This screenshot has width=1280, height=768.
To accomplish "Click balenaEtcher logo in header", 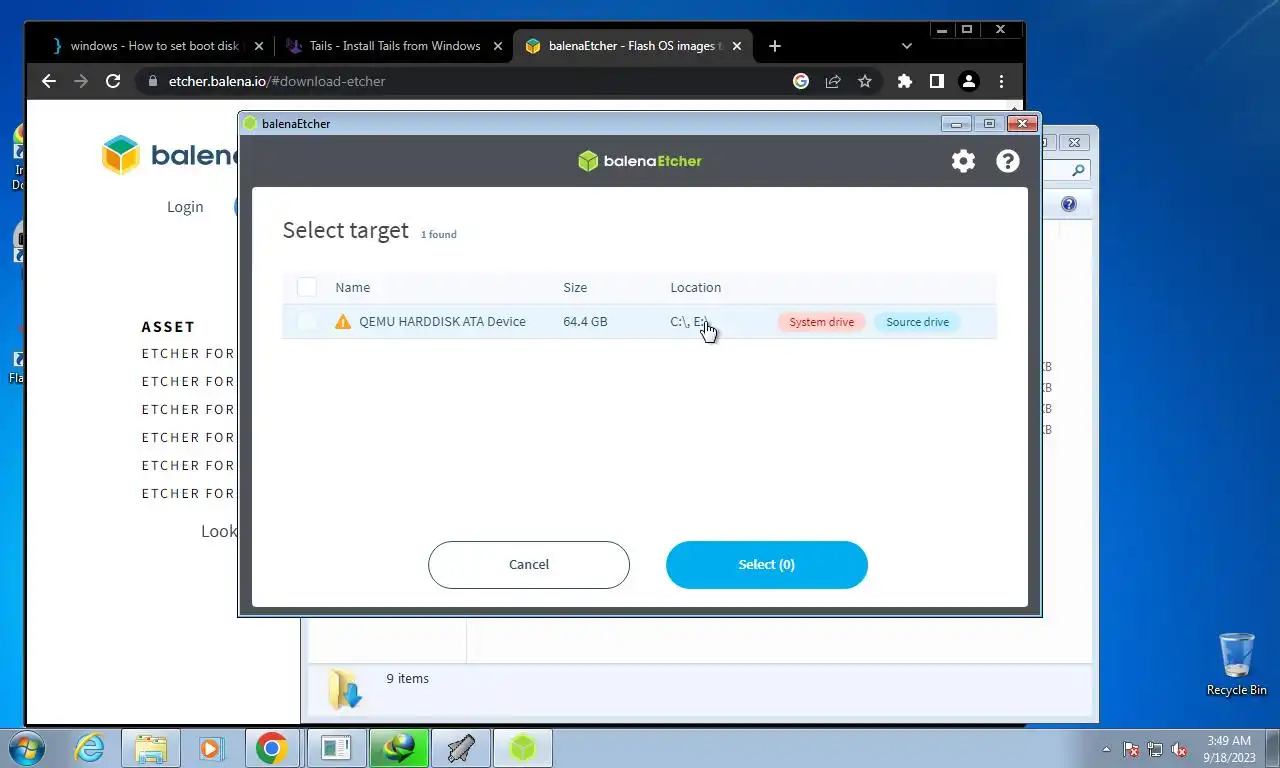I will pos(640,161).
